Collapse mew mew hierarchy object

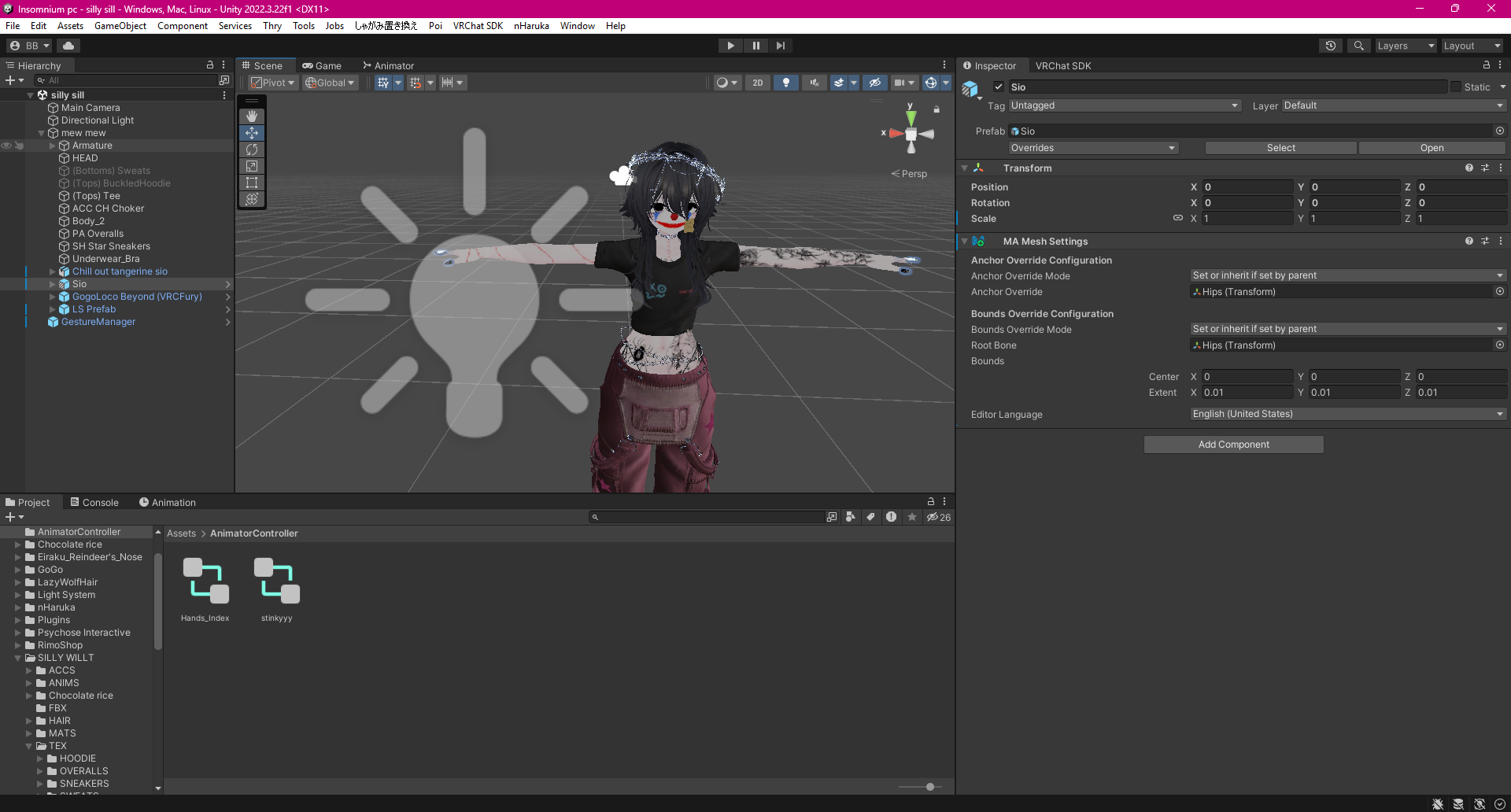point(42,133)
